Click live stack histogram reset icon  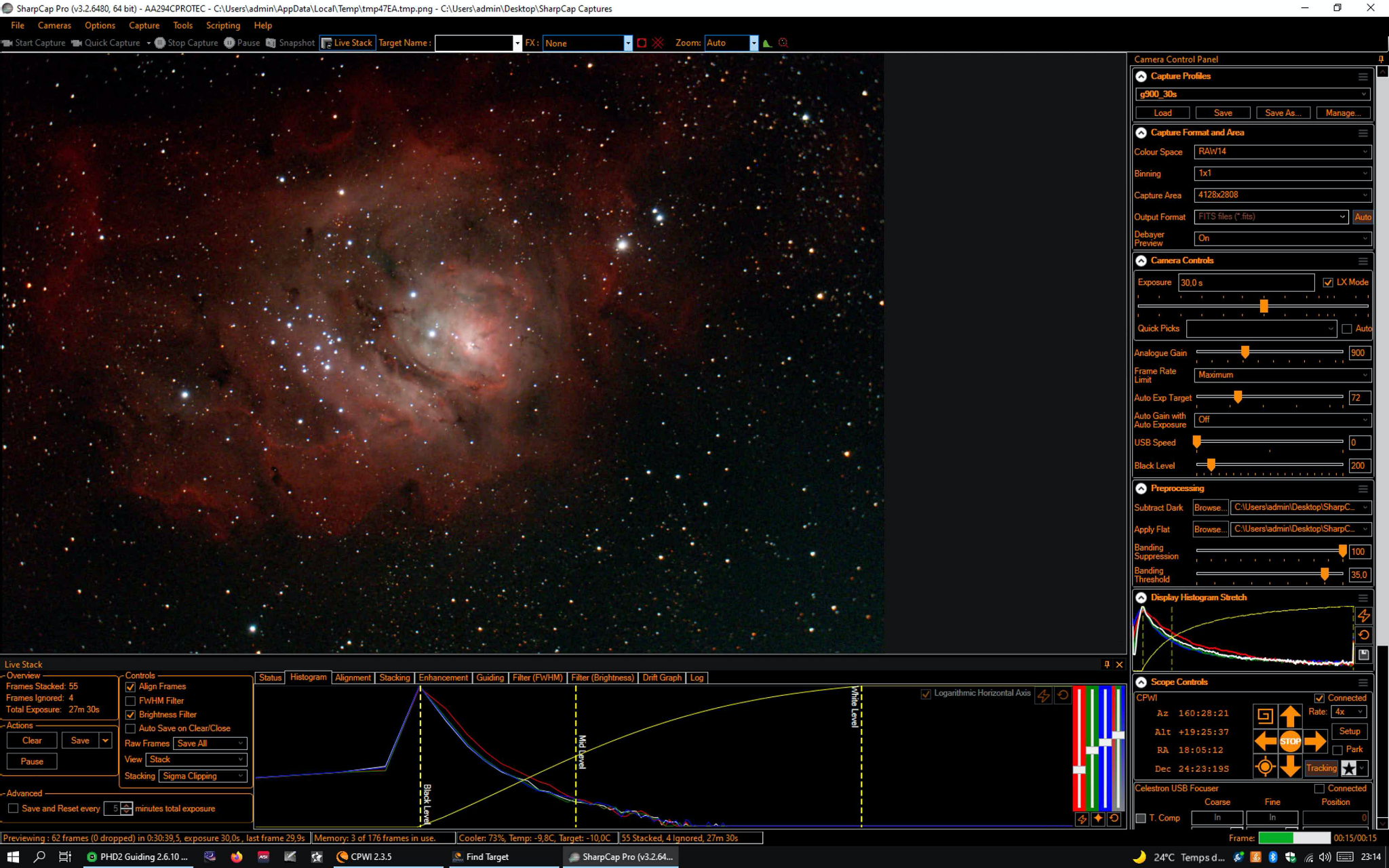(1063, 695)
